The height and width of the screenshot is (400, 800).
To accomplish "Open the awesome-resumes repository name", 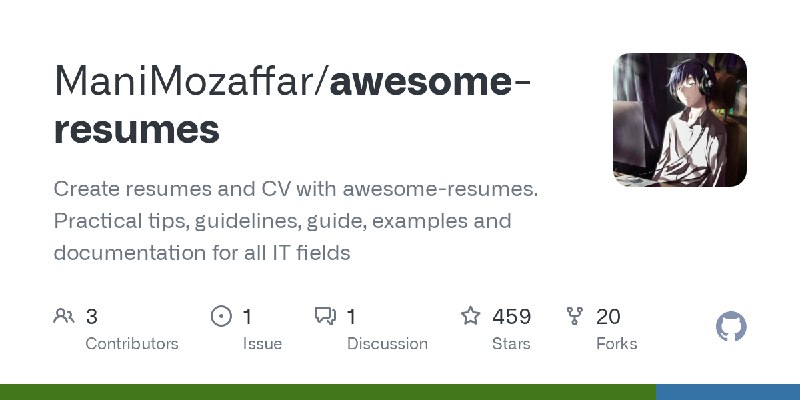I will (292, 105).
